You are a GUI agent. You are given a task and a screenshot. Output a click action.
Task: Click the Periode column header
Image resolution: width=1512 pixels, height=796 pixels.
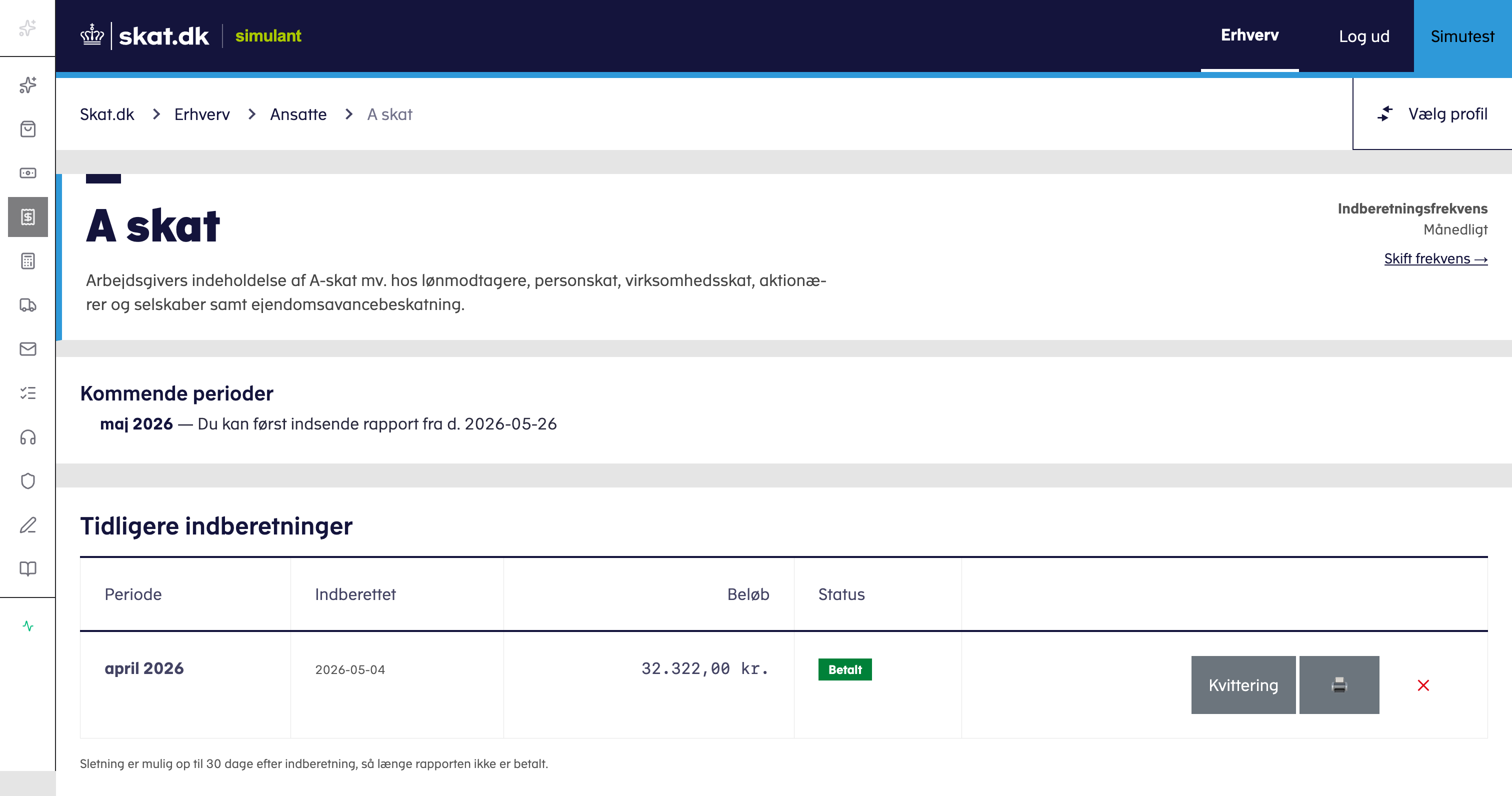(x=133, y=594)
